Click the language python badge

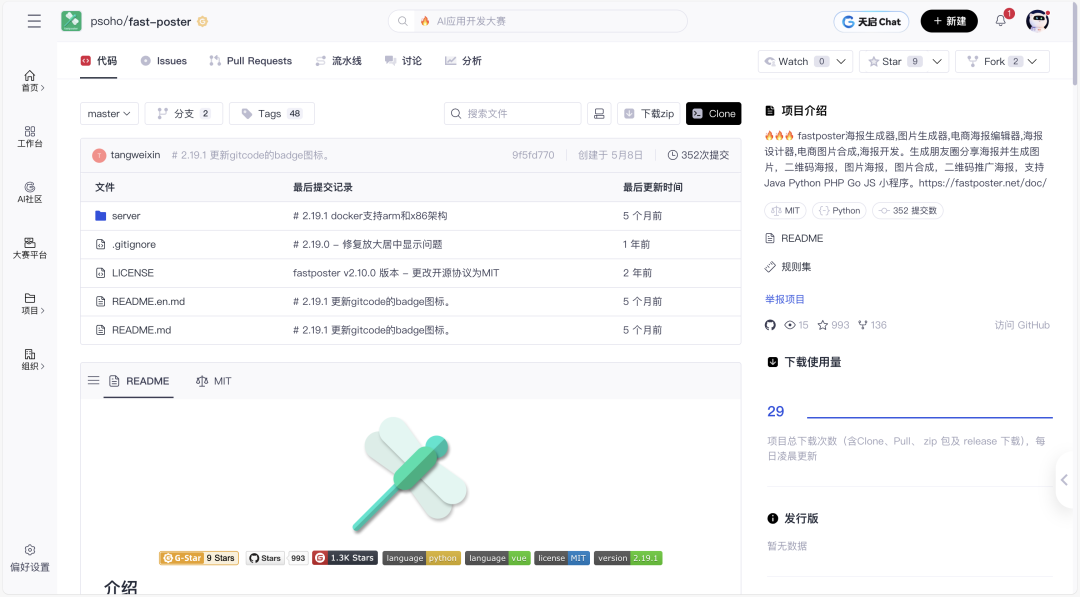422,558
